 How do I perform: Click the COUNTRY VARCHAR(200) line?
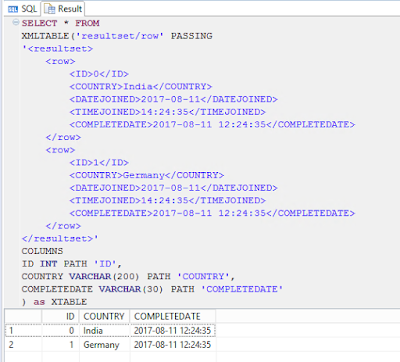click(x=128, y=277)
